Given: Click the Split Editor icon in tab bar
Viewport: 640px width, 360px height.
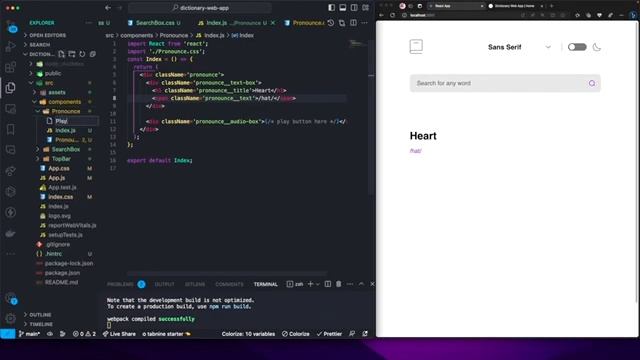Looking at the screenshot, I should [353, 23].
